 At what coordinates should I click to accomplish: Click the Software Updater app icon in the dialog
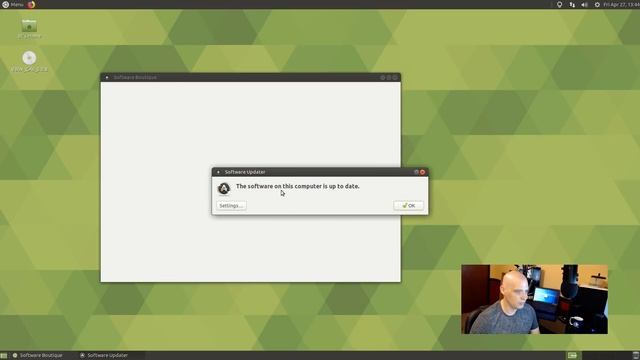pyautogui.click(x=224, y=189)
